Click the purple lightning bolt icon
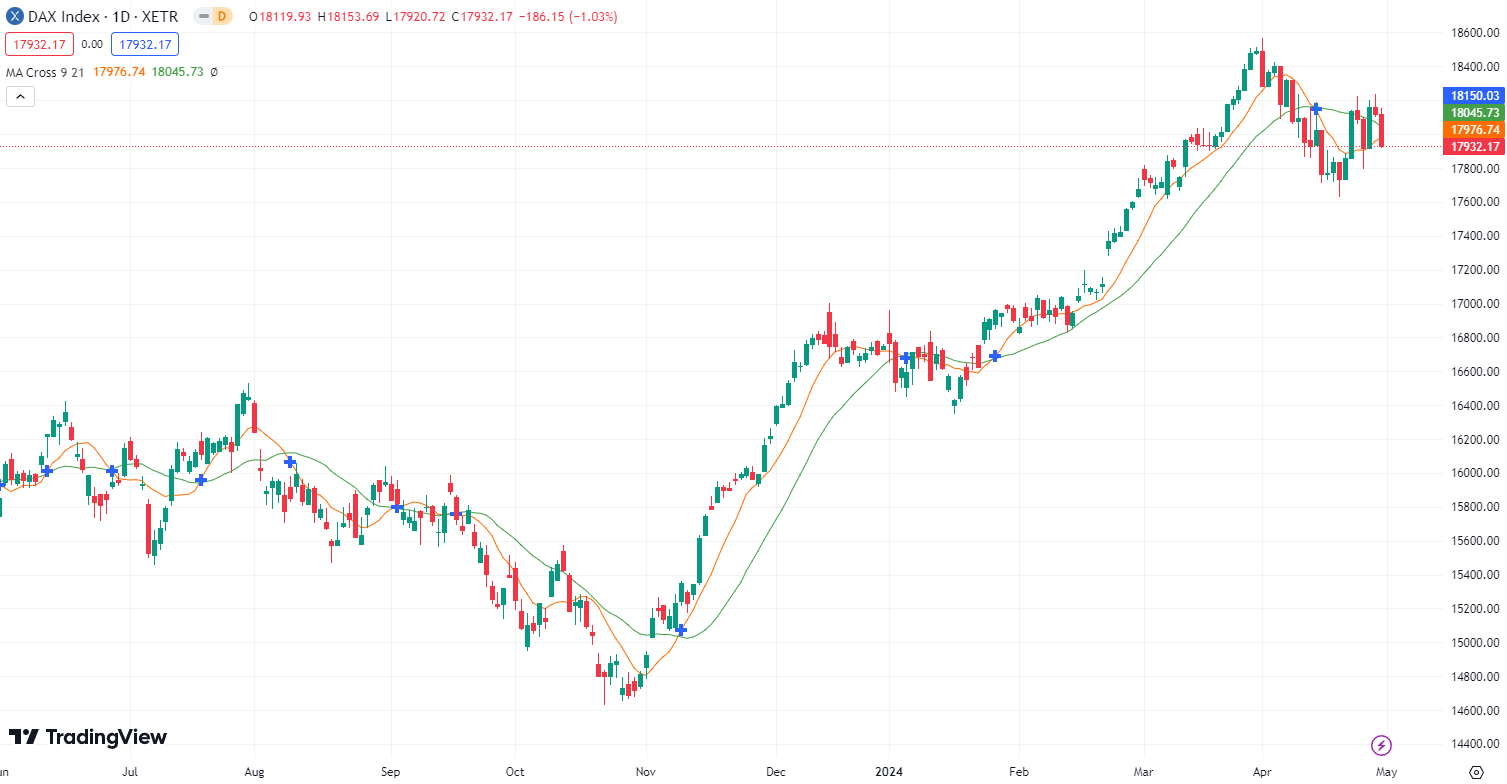The width and height of the screenshot is (1507, 784). 1381,745
